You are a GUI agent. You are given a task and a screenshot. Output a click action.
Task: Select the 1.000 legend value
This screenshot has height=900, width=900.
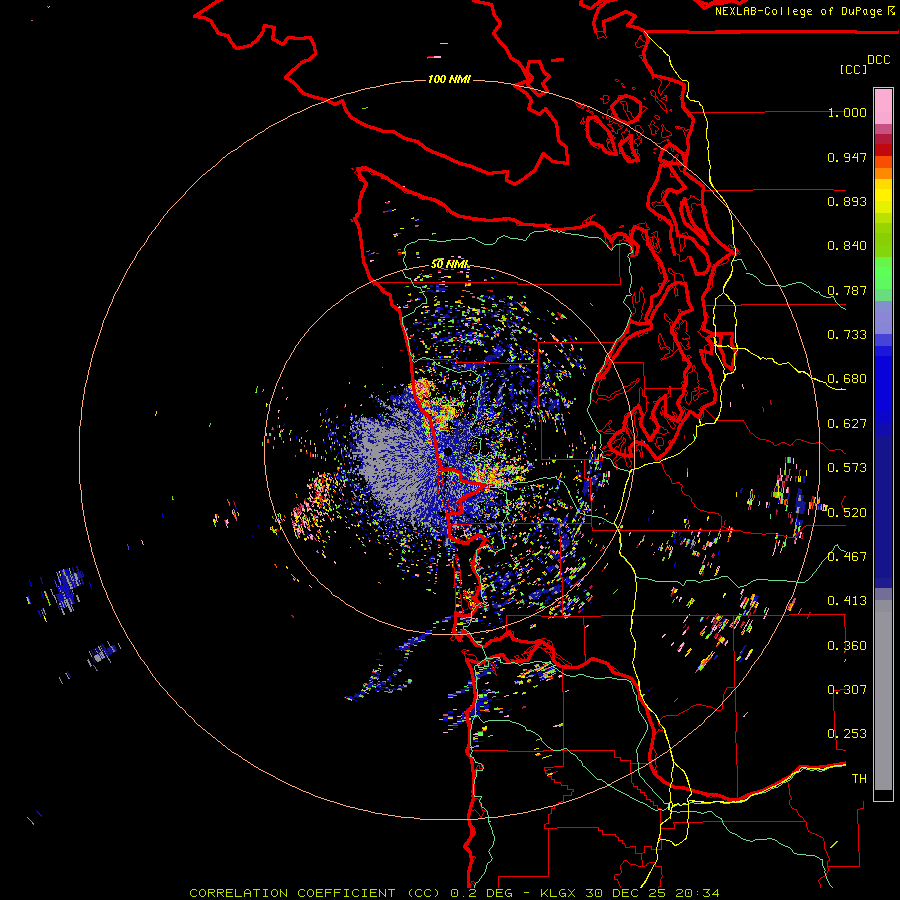847,112
